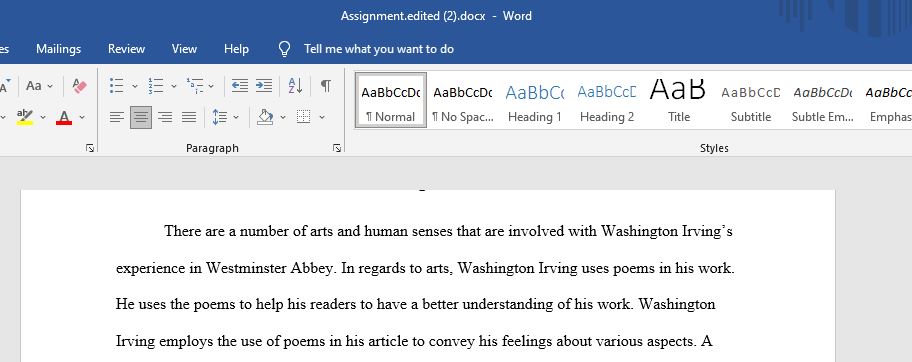The width and height of the screenshot is (912, 362).
Task: Apply the Normal style
Action: 391,100
